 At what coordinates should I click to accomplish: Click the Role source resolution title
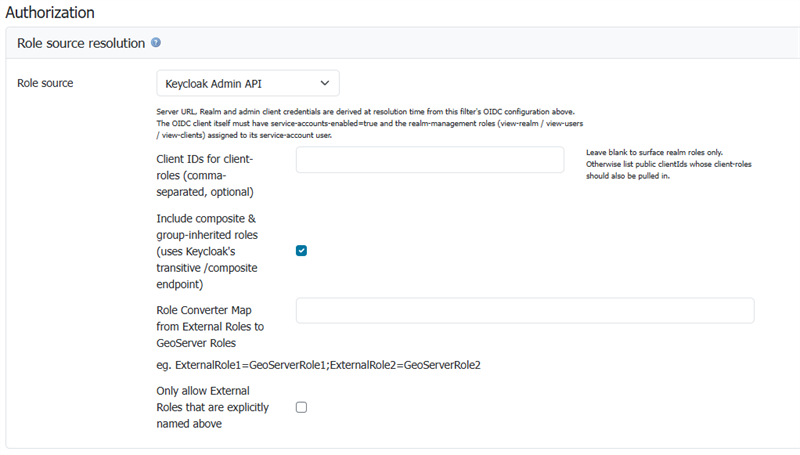coord(81,43)
